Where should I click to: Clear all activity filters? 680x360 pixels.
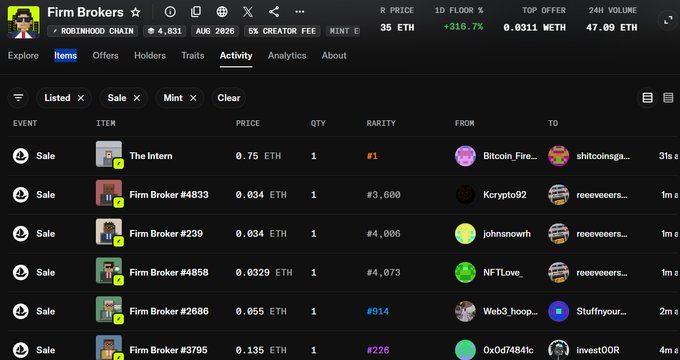coord(229,98)
